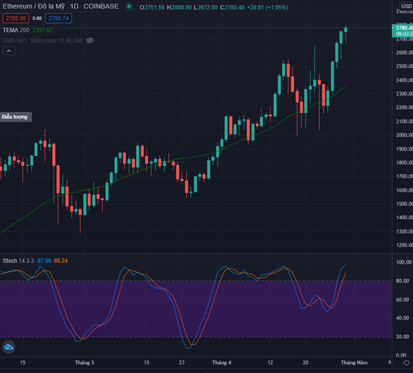This screenshot has width=413, height=373.
Task: Click the Tháng 4 label on time axis
Action: coord(222,363)
